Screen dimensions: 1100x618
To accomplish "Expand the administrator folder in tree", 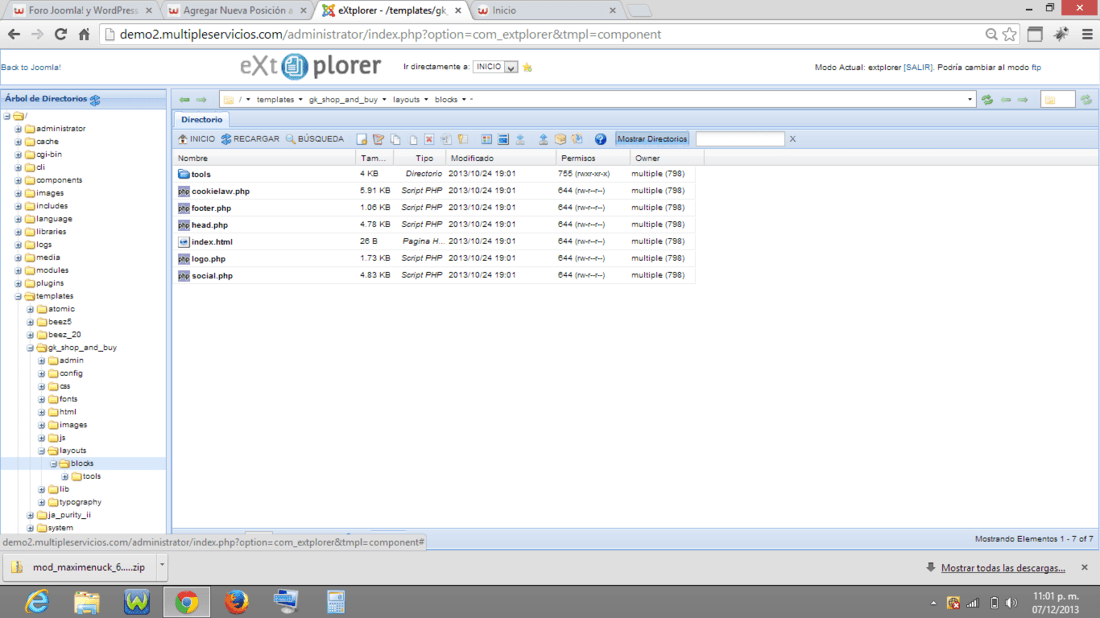I will pos(18,129).
